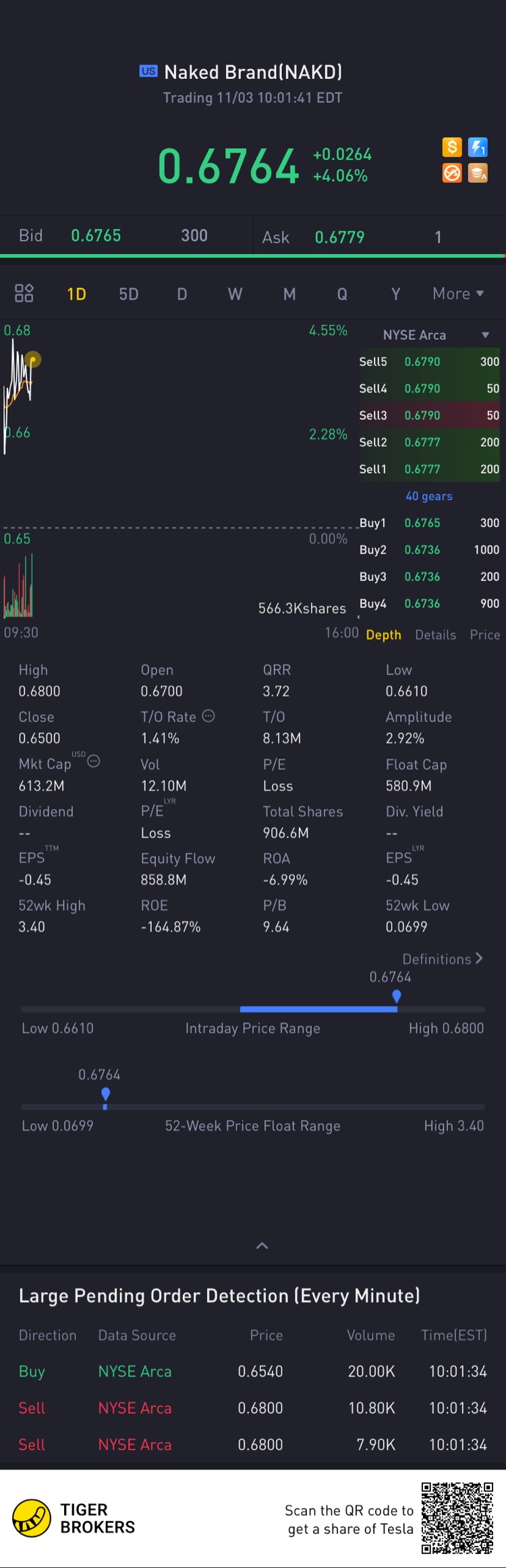Collapse the stock details with up chevron

262,1246
